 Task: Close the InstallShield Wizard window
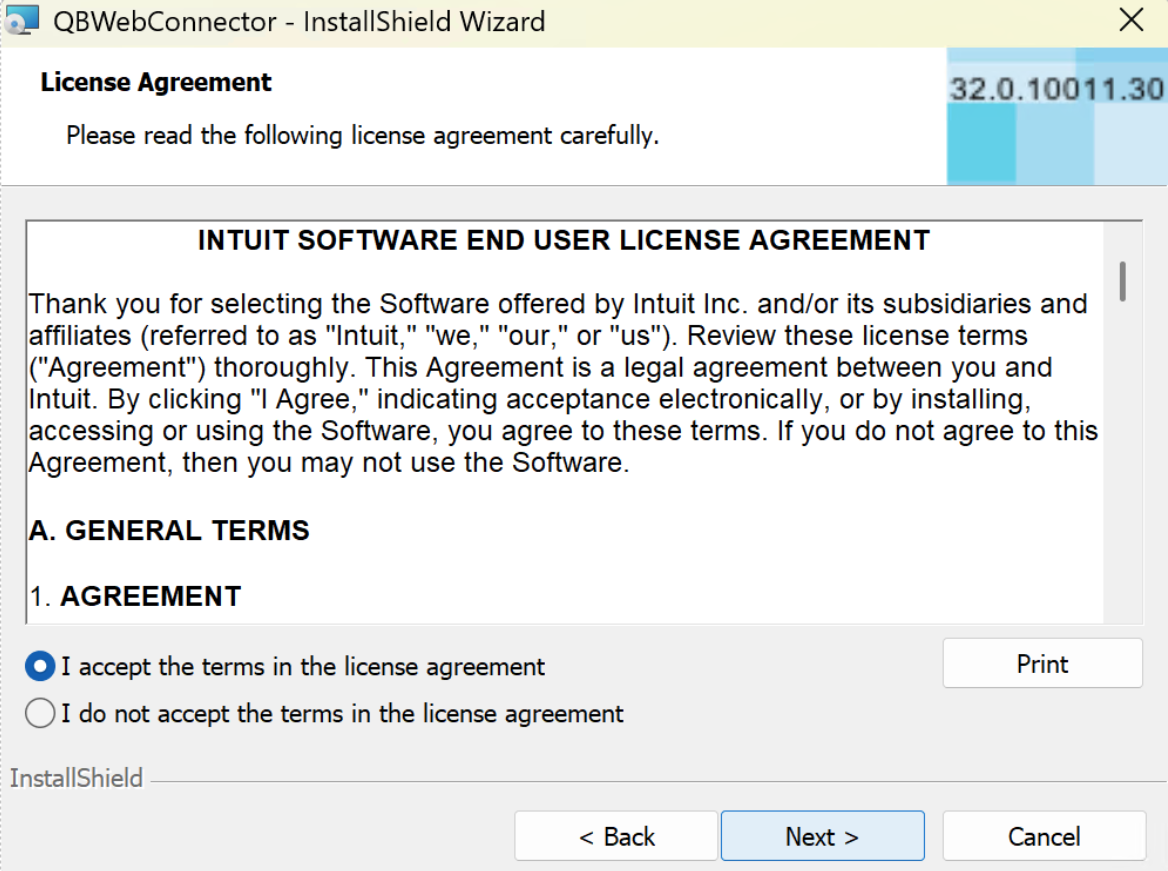click(x=1131, y=20)
